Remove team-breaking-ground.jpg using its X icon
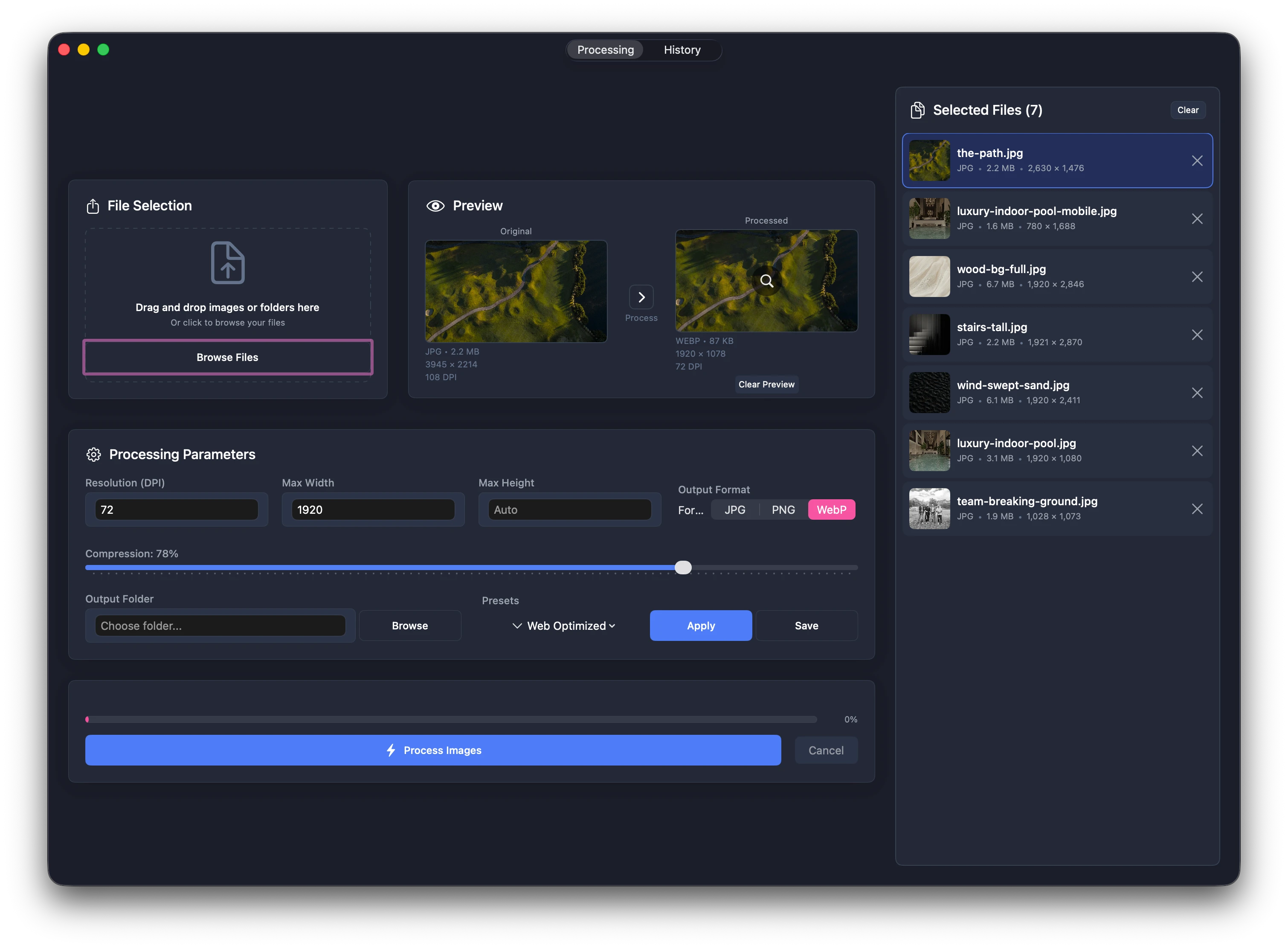 pos(1198,508)
